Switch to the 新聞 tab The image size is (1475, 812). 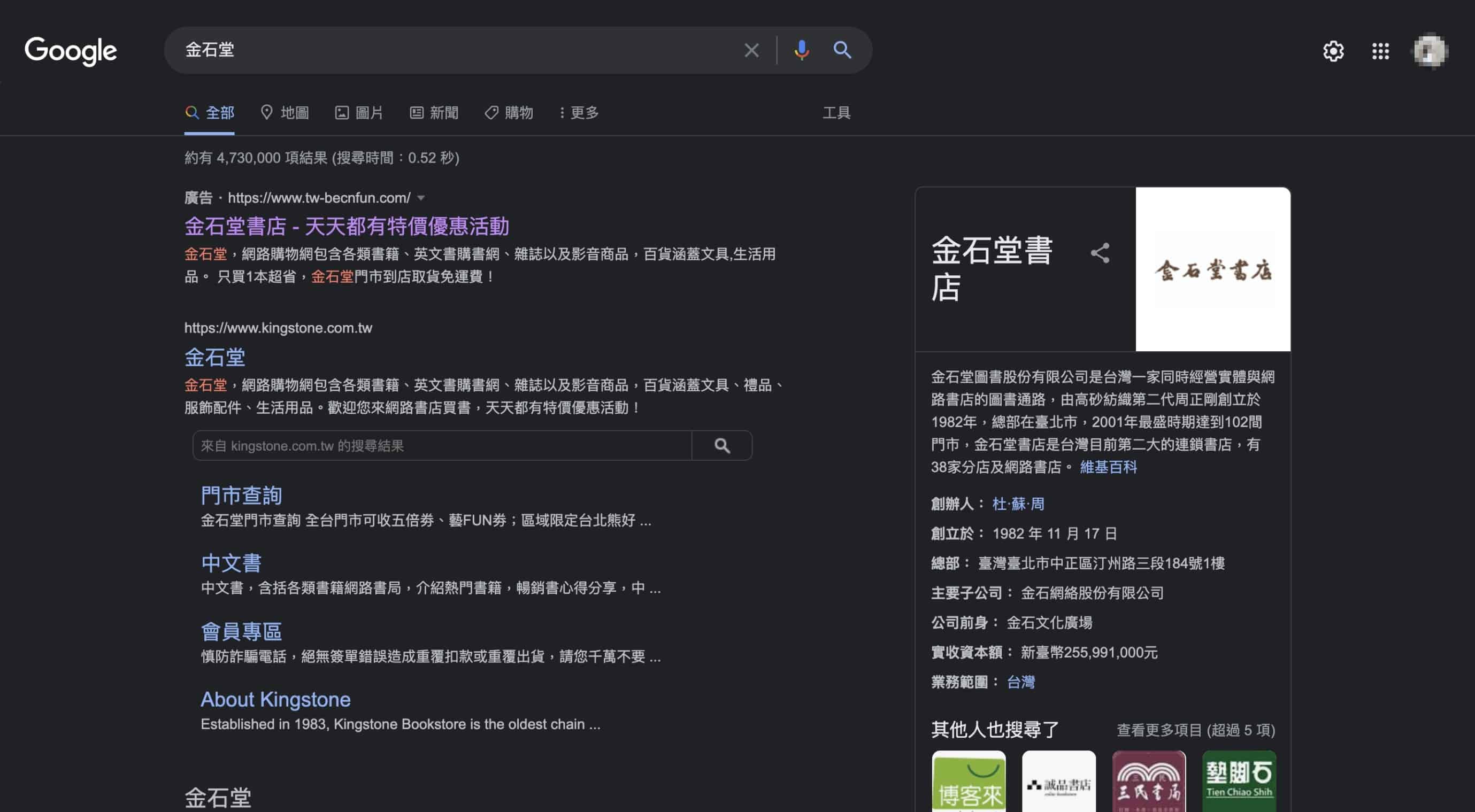(x=434, y=113)
